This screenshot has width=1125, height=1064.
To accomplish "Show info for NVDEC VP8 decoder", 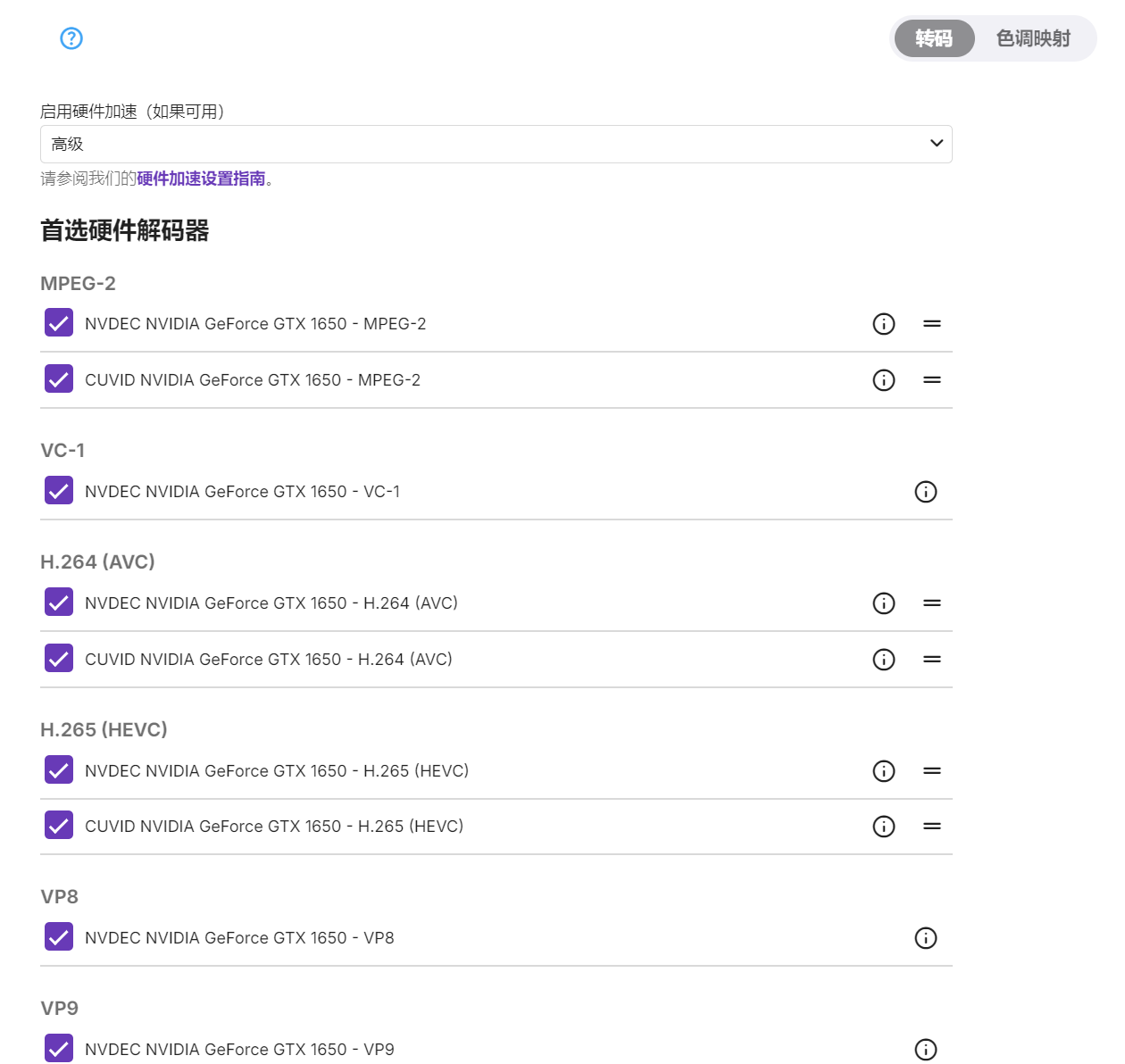I will pos(926,938).
